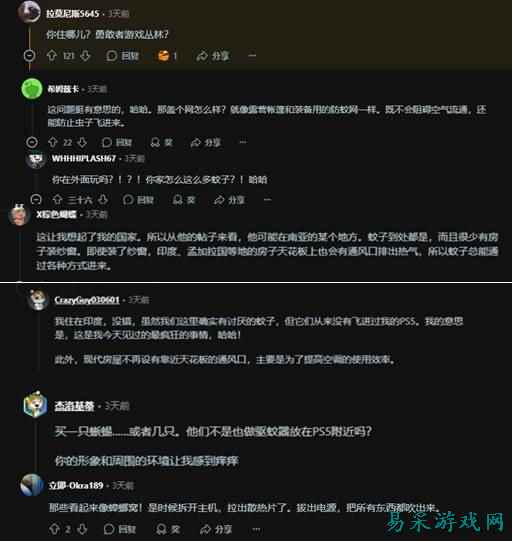Open the emoji reaction on top comment
The height and width of the screenshot is (541, 512).
point(167,56)
